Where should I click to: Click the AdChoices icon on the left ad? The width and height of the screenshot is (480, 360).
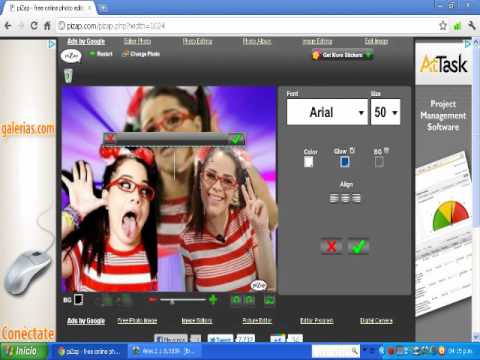click(52, 44)
